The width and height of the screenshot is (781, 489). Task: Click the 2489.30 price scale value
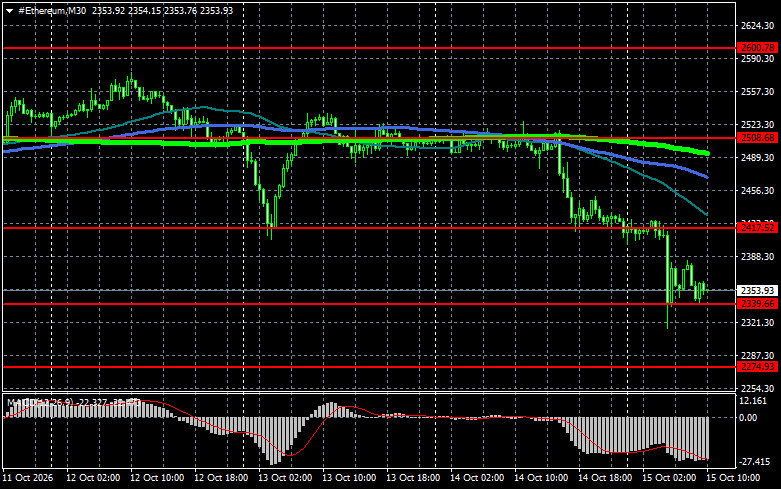tap(758, 157)
